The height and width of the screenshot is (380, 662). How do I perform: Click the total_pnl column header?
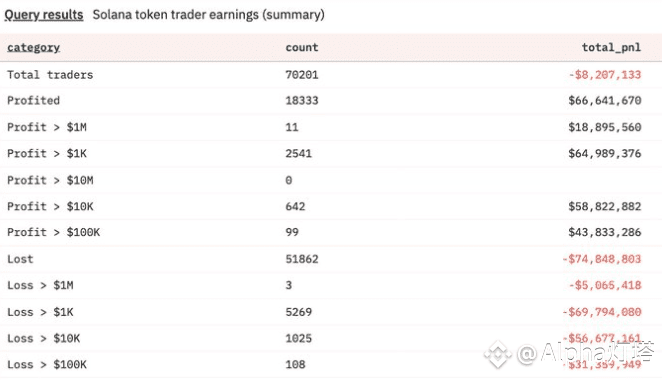click(x=611, y=47)
